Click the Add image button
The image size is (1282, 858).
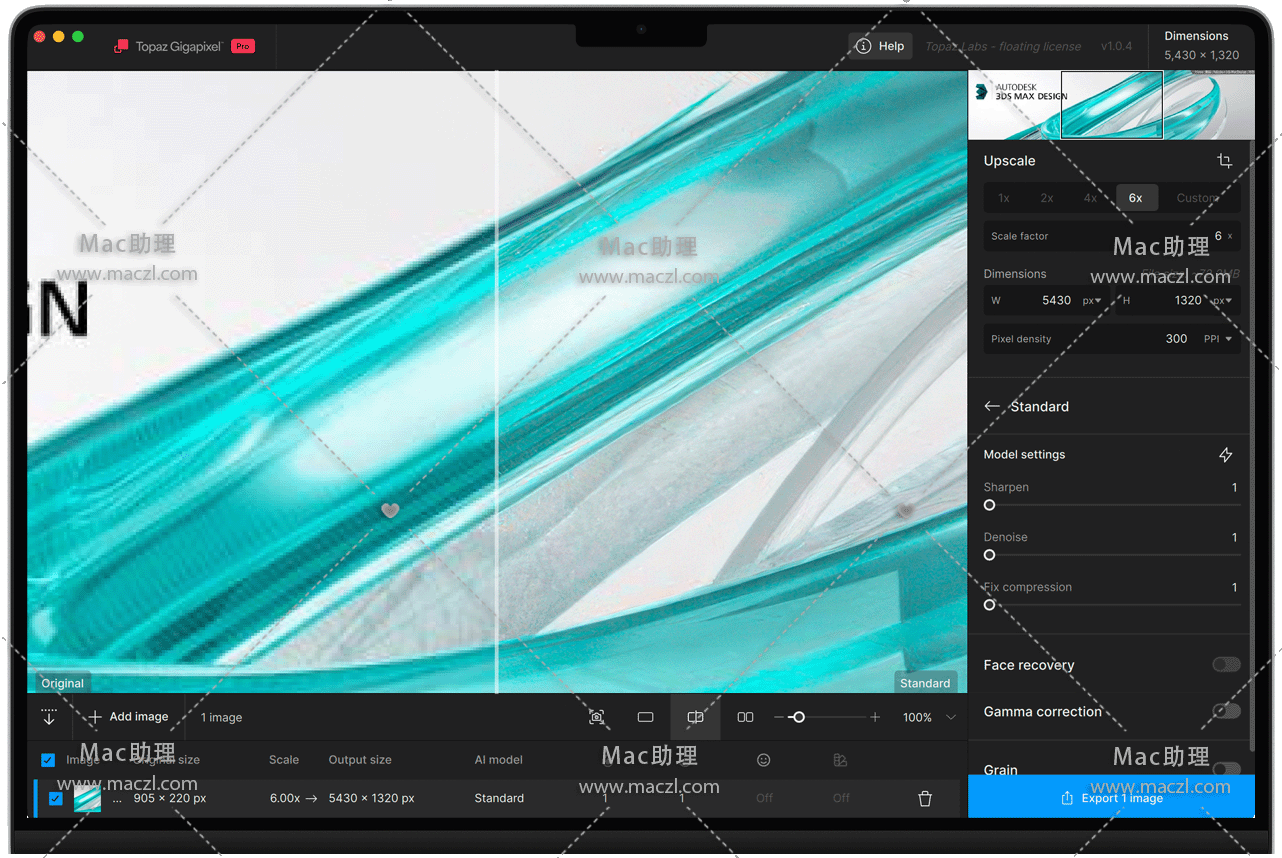click(x=128, y=717)
